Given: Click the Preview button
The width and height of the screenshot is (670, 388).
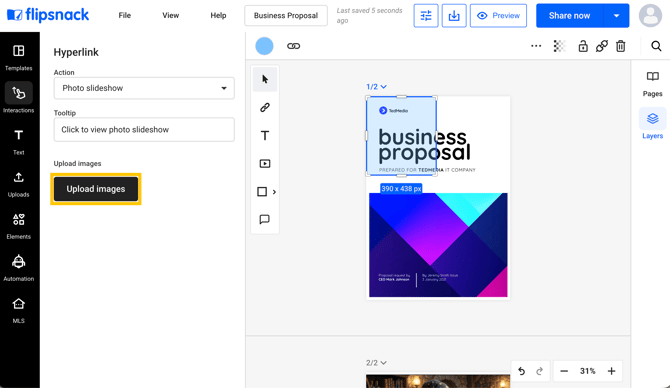Looking at the screenshot, I should pyautogui.click(x=498, y=16).
